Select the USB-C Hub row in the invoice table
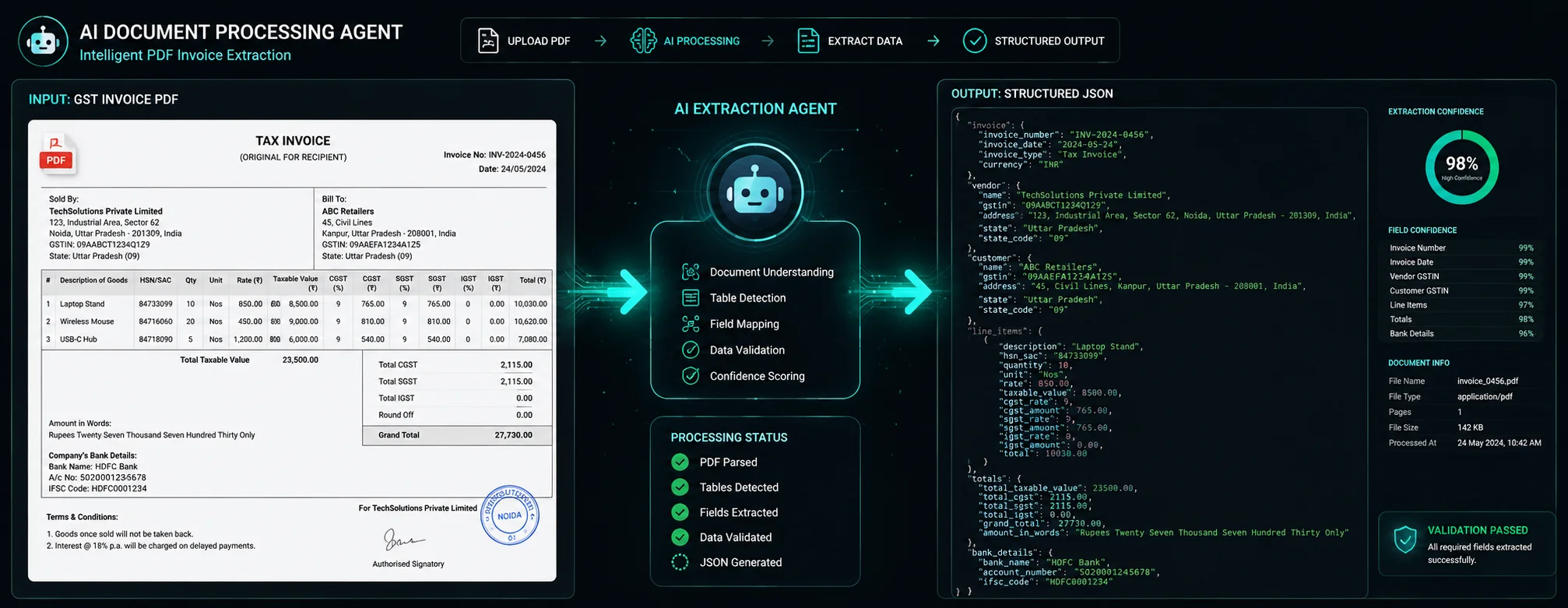This screenshot has width=1568, height=608. point(297,339)
